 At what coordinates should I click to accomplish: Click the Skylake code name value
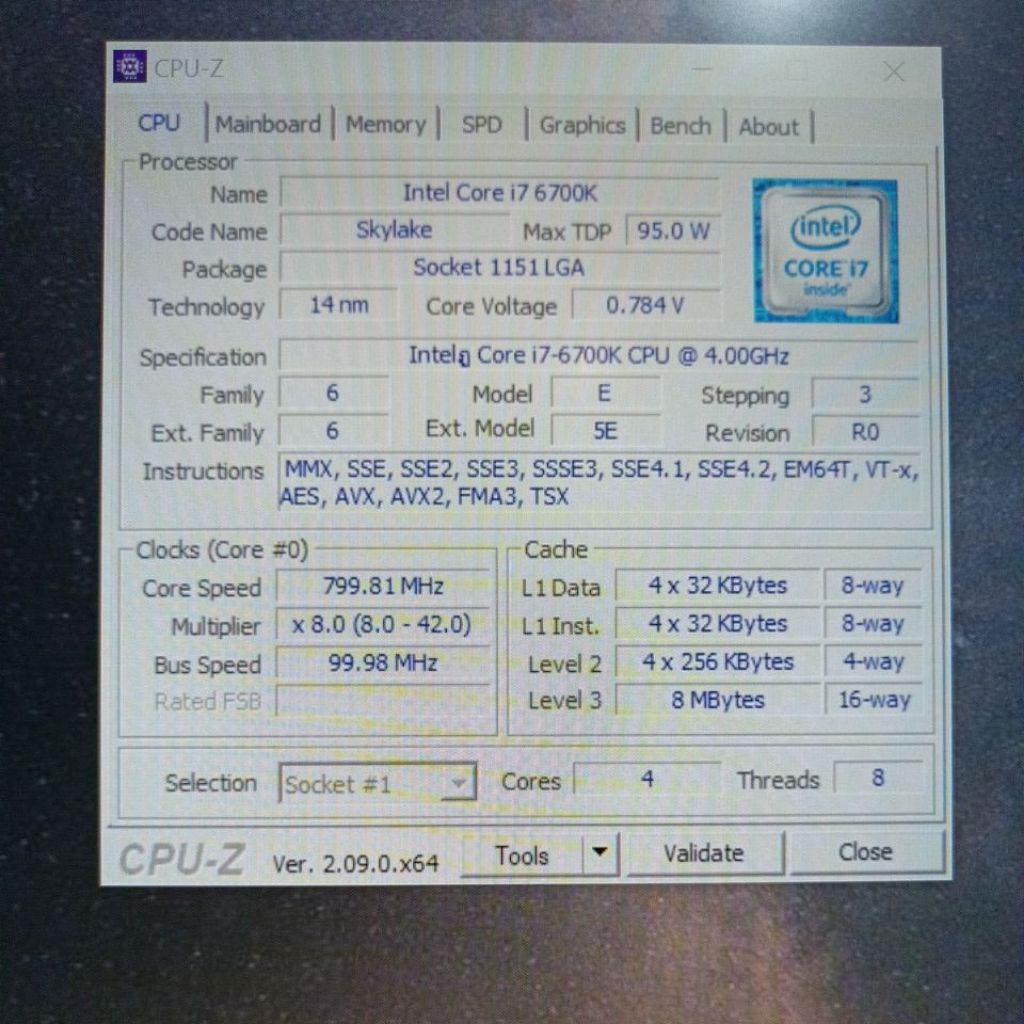click(394, 230)
